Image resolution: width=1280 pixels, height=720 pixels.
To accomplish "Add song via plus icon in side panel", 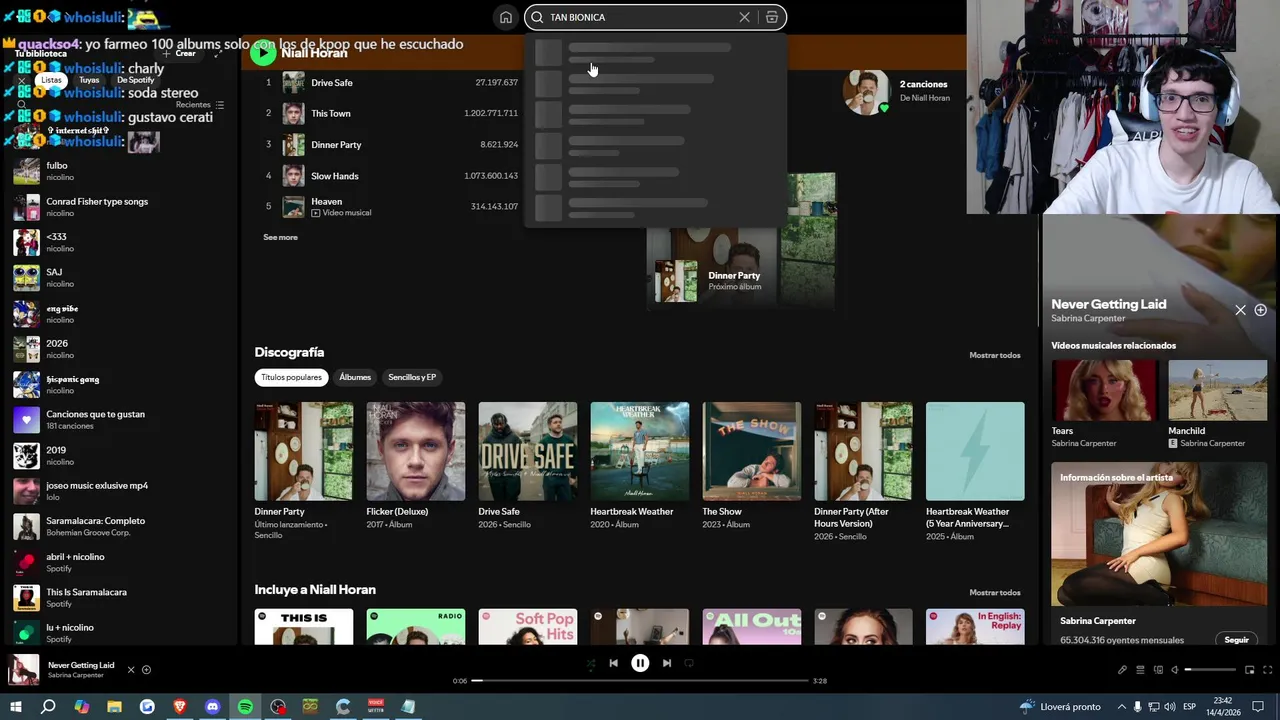I will coord(1260,310).
